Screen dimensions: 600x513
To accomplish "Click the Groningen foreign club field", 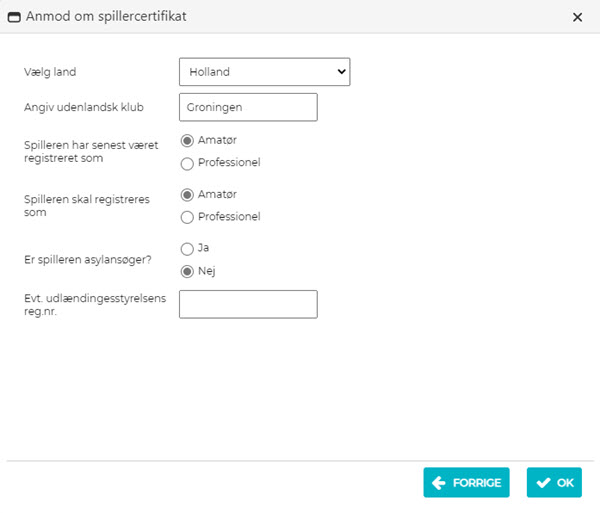I will 248,107.
